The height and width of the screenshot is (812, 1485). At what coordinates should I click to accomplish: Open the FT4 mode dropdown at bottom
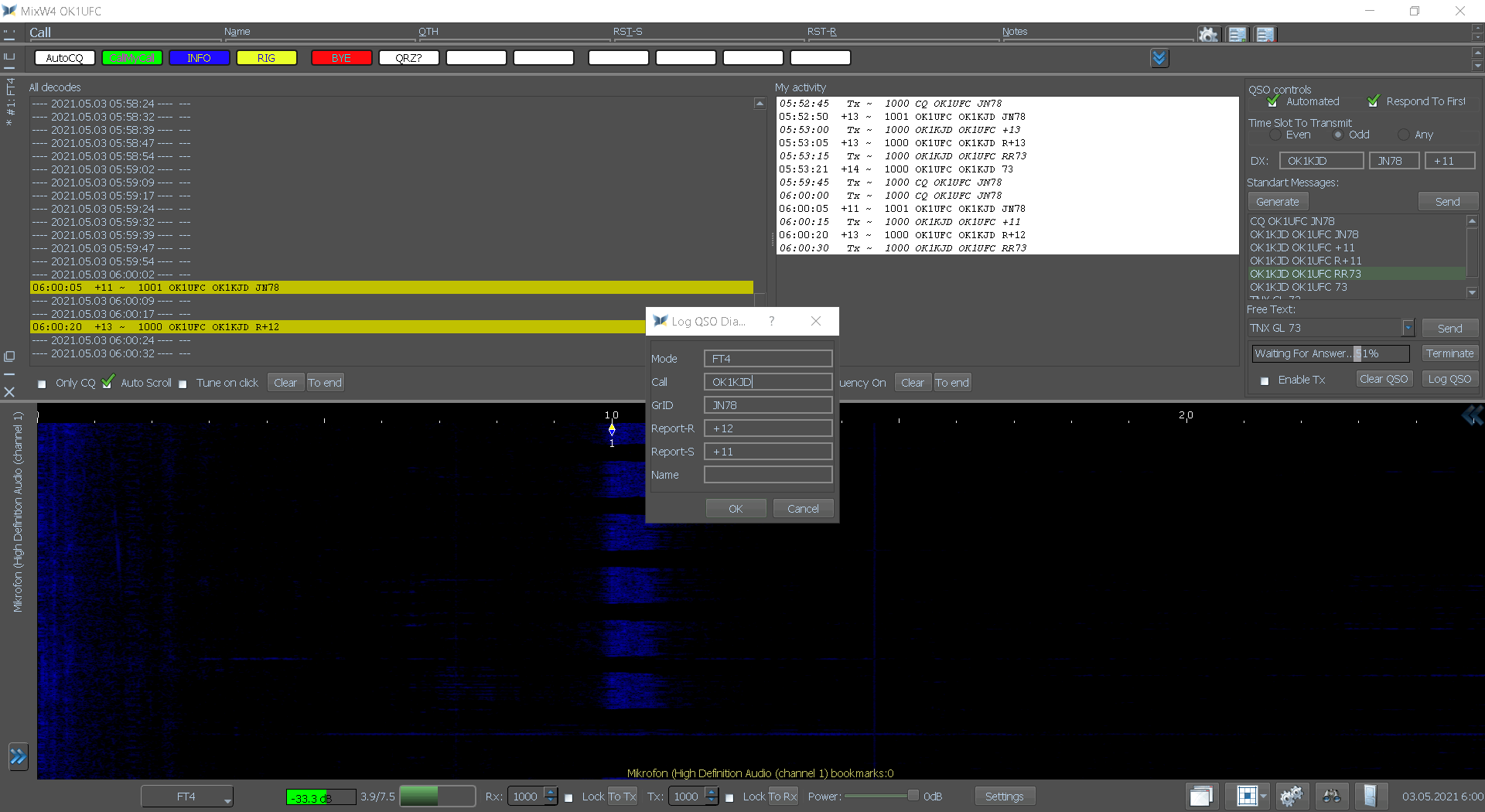187,797
